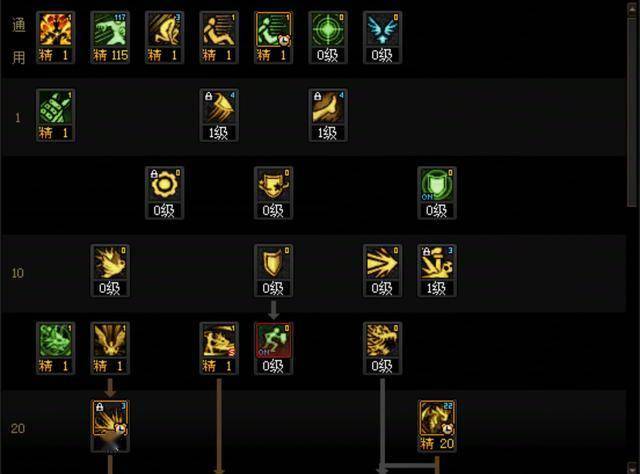Viewport: 640px width, 474px height.
Task: Toggle the red-bordered green runner ON skill
Action: [x=273, y=348]
